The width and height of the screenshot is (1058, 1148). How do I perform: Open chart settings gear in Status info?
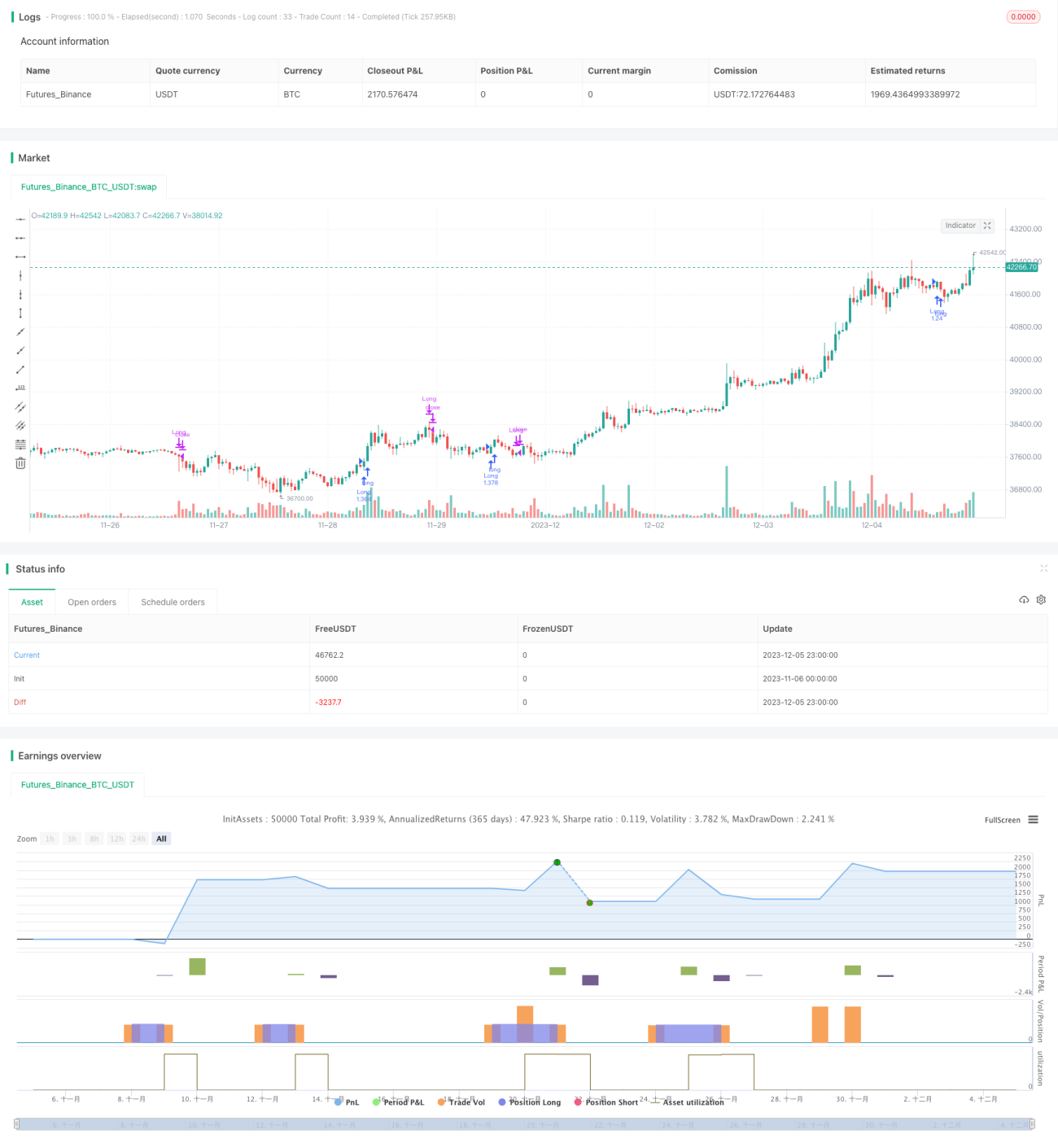tap(1041, 600)
